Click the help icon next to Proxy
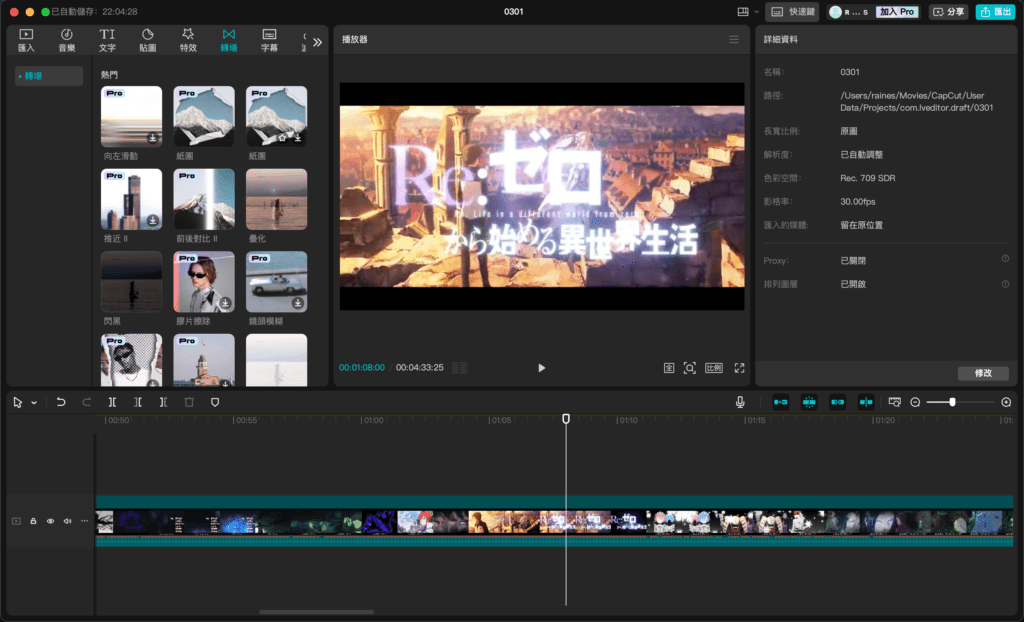 (x=1005, y=259)
